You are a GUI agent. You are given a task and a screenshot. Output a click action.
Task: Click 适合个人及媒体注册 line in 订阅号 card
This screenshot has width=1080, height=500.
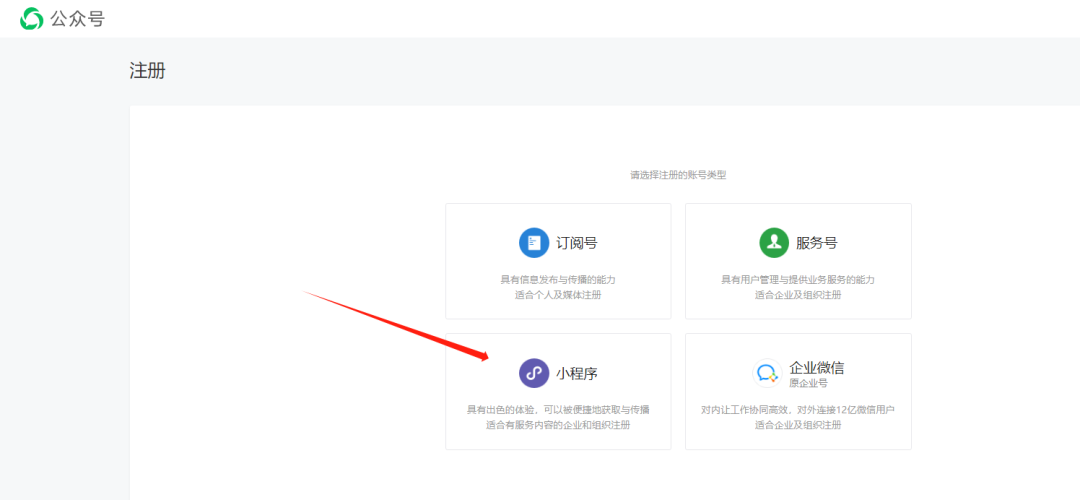[558, 295]
